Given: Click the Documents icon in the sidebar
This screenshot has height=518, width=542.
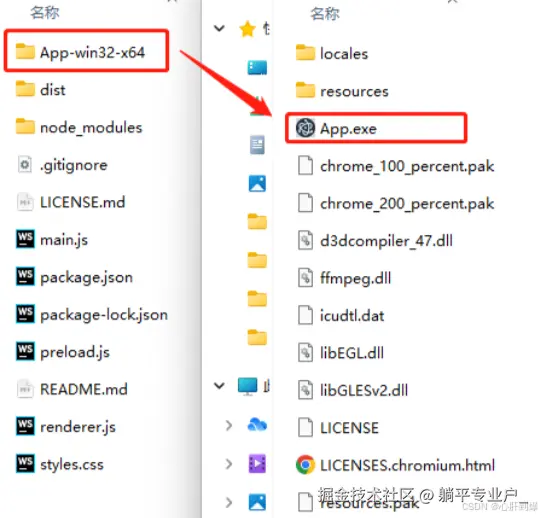Looking at the screenshot, I should point(257,144).
